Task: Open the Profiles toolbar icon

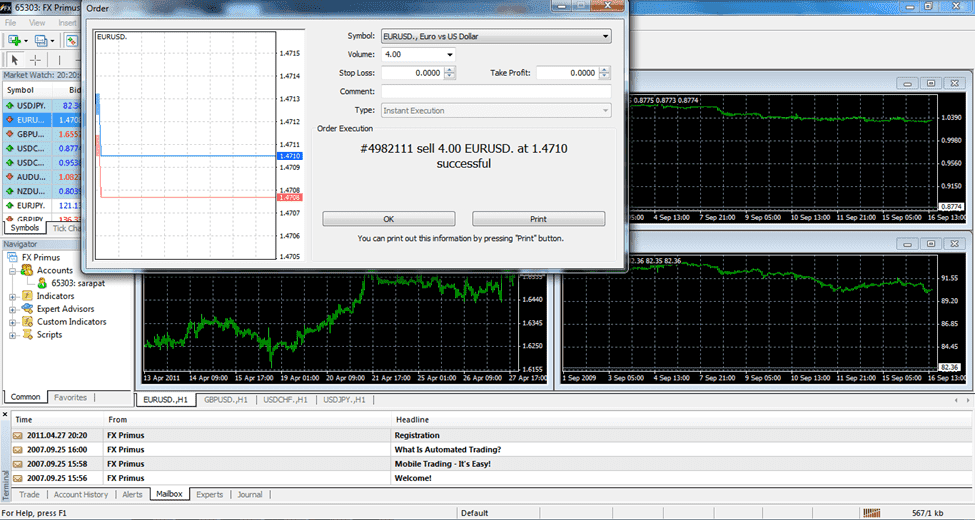Action: 42,41
